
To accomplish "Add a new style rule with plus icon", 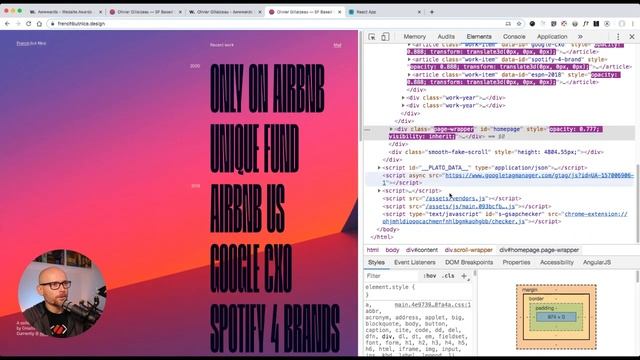I will (x=464, y=276).
